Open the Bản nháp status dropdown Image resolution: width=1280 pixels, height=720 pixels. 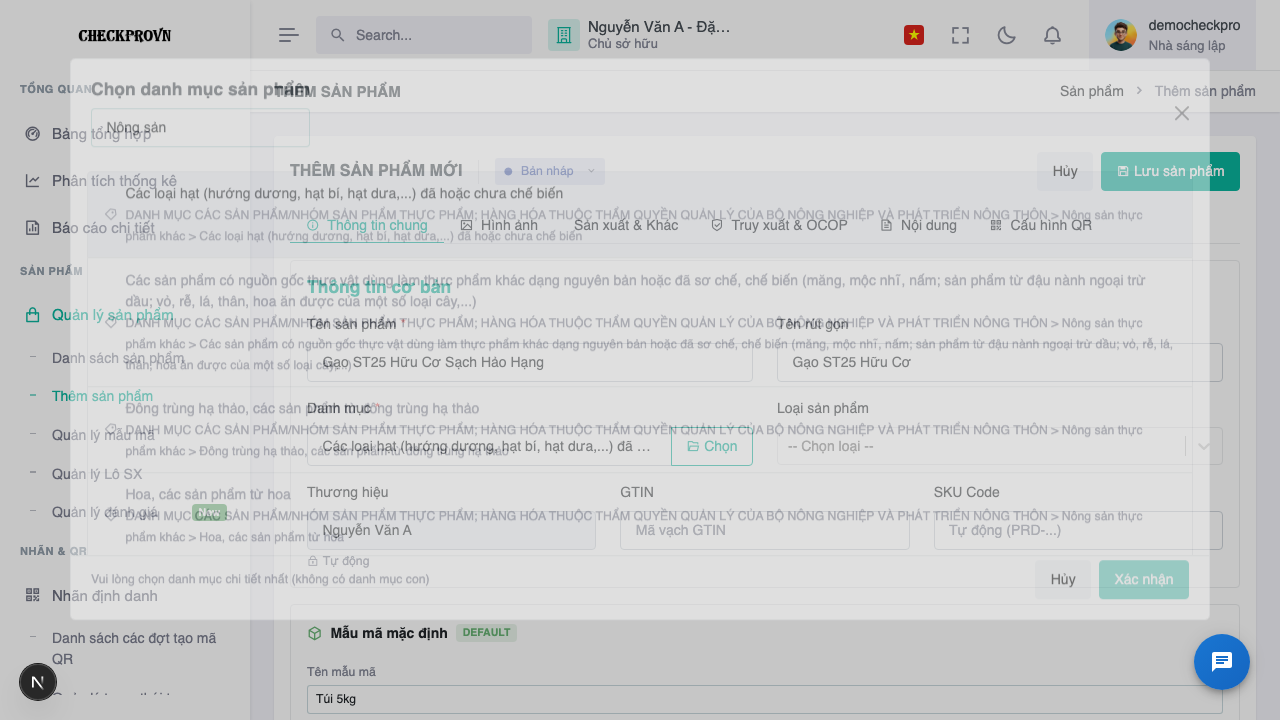550,171
